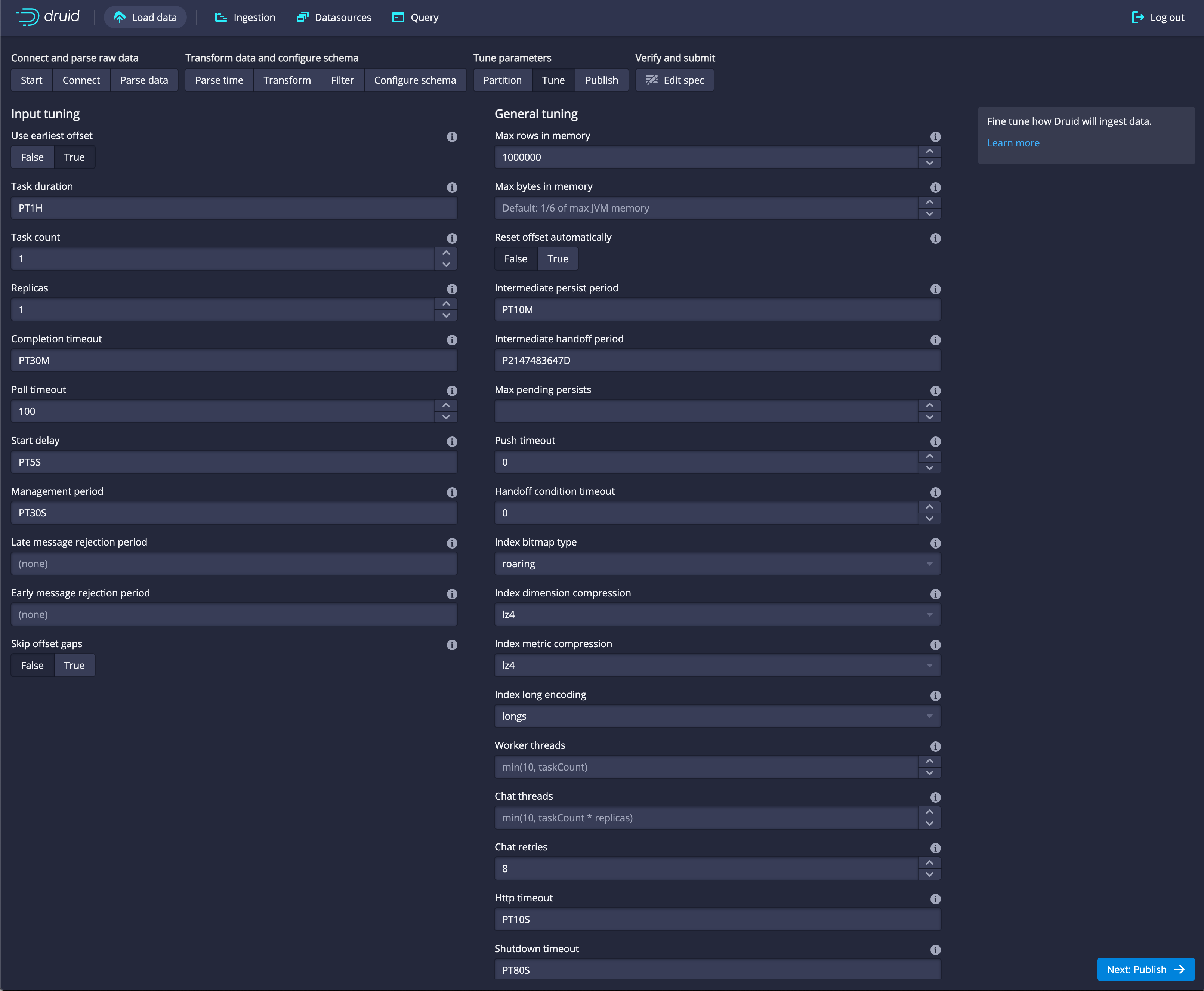Go to the Filter step
The image size is (1204, 991).
coord(343,80)
